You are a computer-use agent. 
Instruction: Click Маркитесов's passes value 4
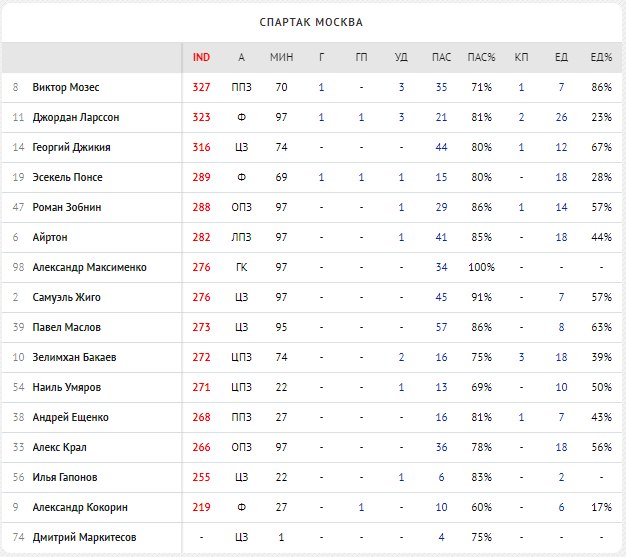(x=441, y=537)
